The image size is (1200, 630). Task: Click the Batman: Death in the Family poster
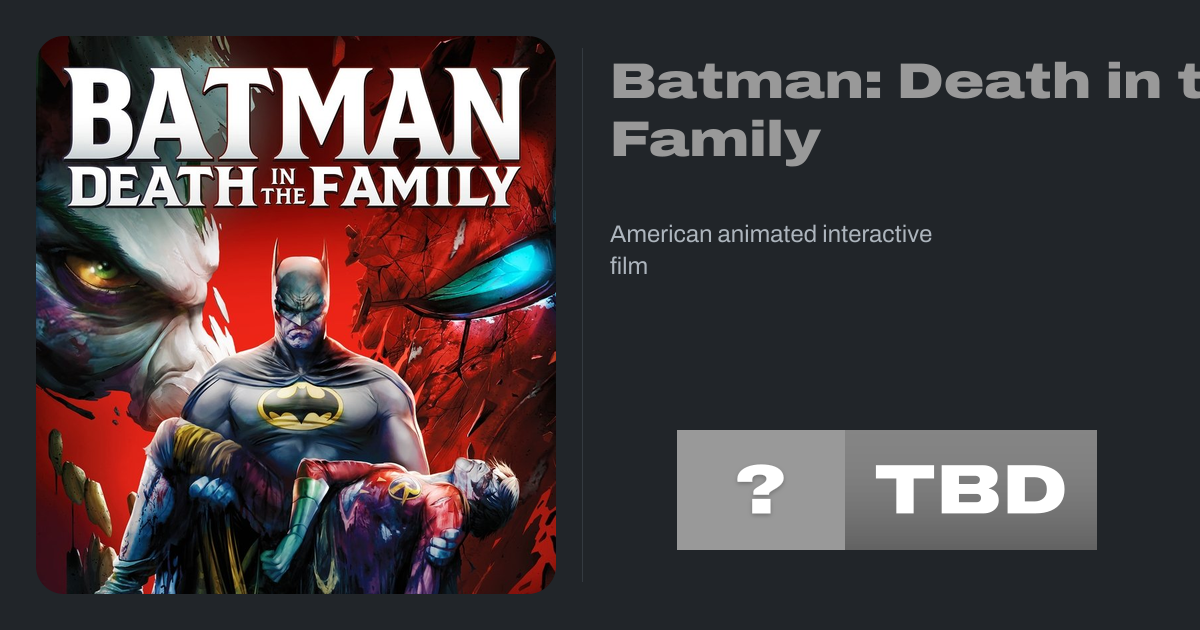coord(296,315)
